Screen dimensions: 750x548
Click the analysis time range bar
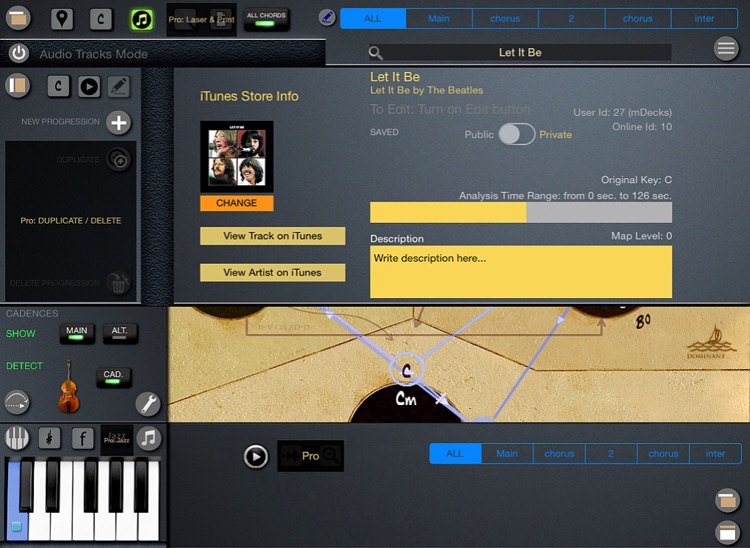coord(521,212)
